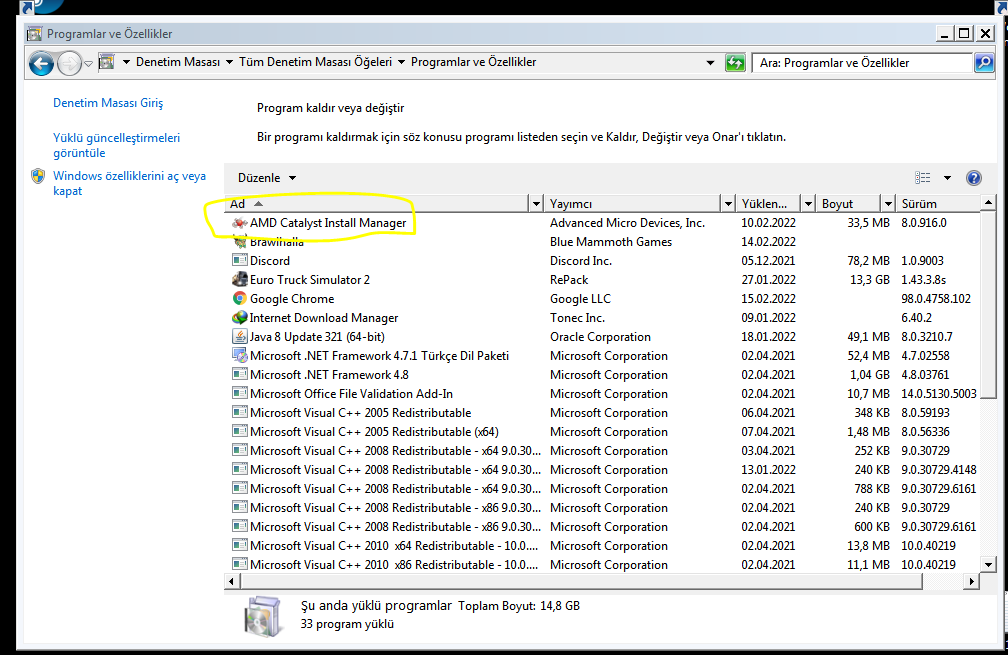This screenshot has width=1008, height=655.
Task: Select 'Tüm Denetim Masası Öğeleri' breadcrumb
Action: [315, 62]
